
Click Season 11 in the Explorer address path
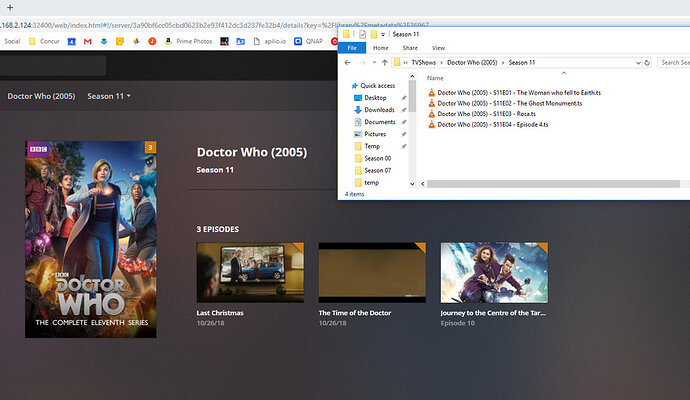point(522,62)
